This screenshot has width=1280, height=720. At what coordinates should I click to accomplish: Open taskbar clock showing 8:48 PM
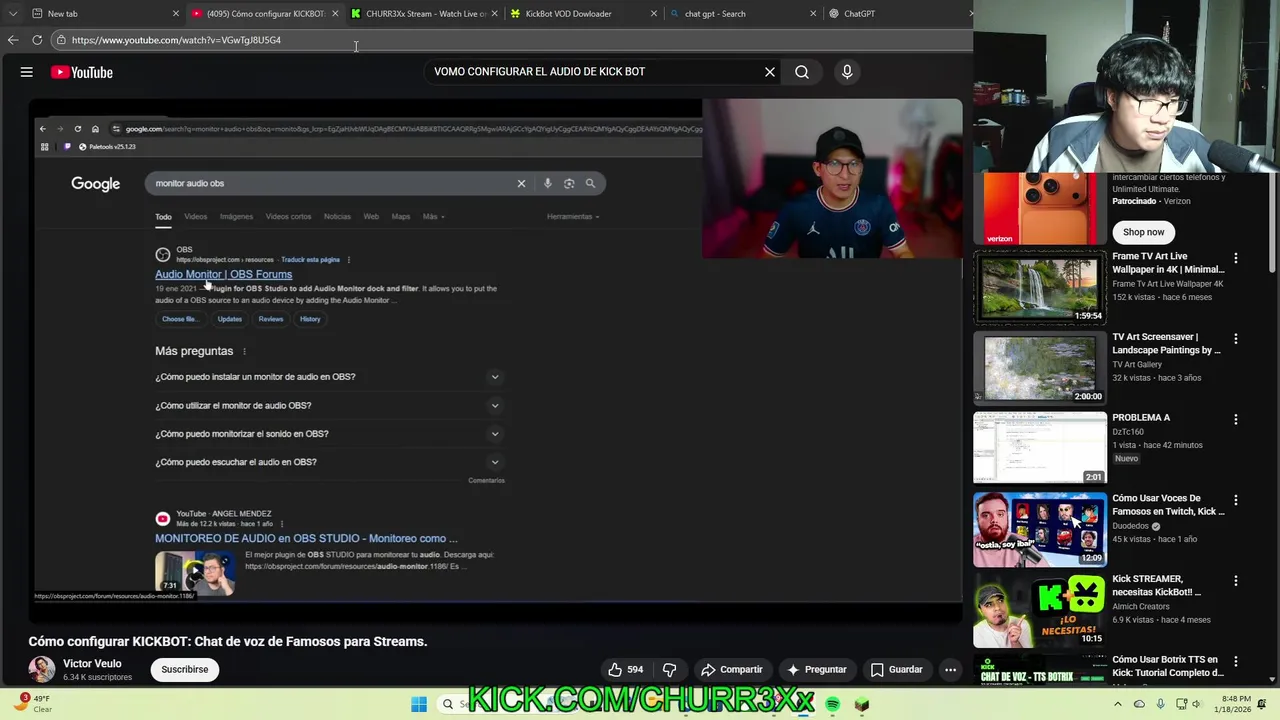(x=1234, y=704)
